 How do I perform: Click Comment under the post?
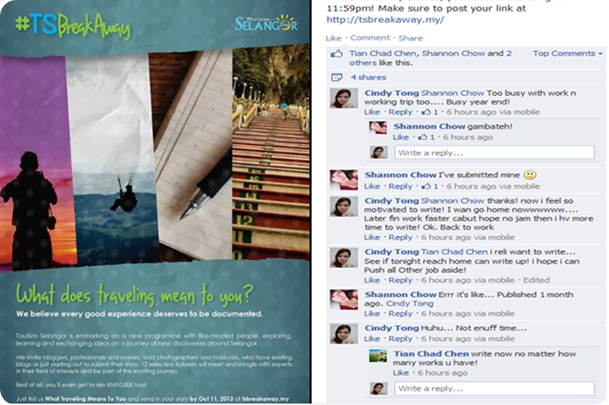click(x=370, y=38)
